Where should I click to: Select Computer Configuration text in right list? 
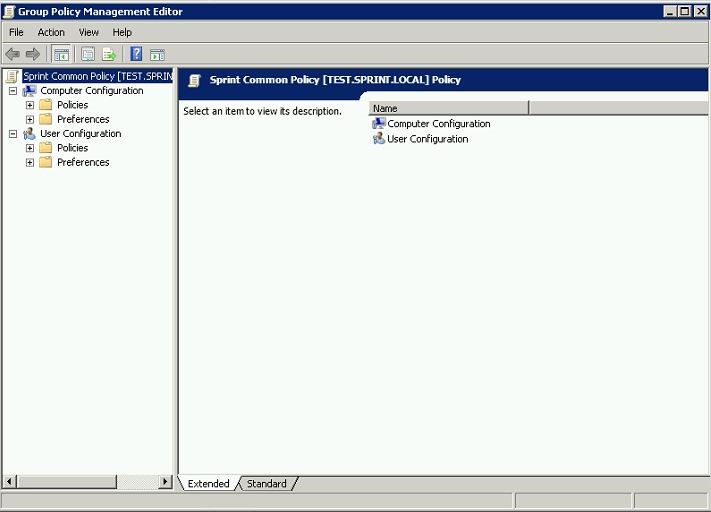coord(438,123)
